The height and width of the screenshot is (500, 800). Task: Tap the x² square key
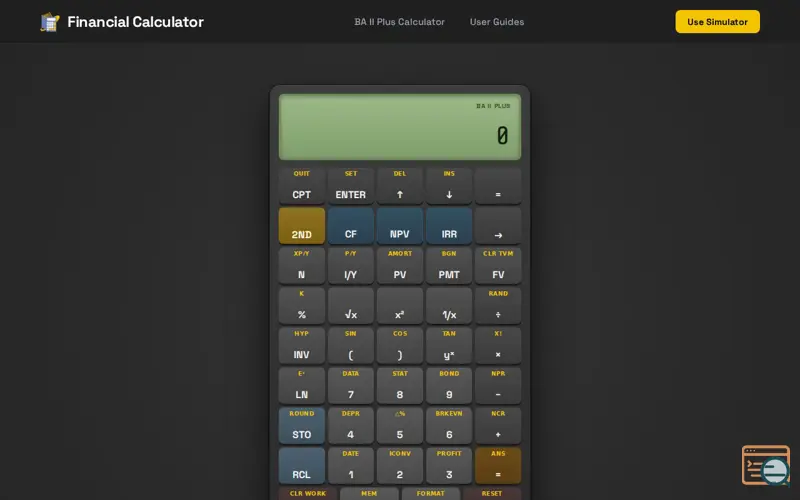pos(399,306)
